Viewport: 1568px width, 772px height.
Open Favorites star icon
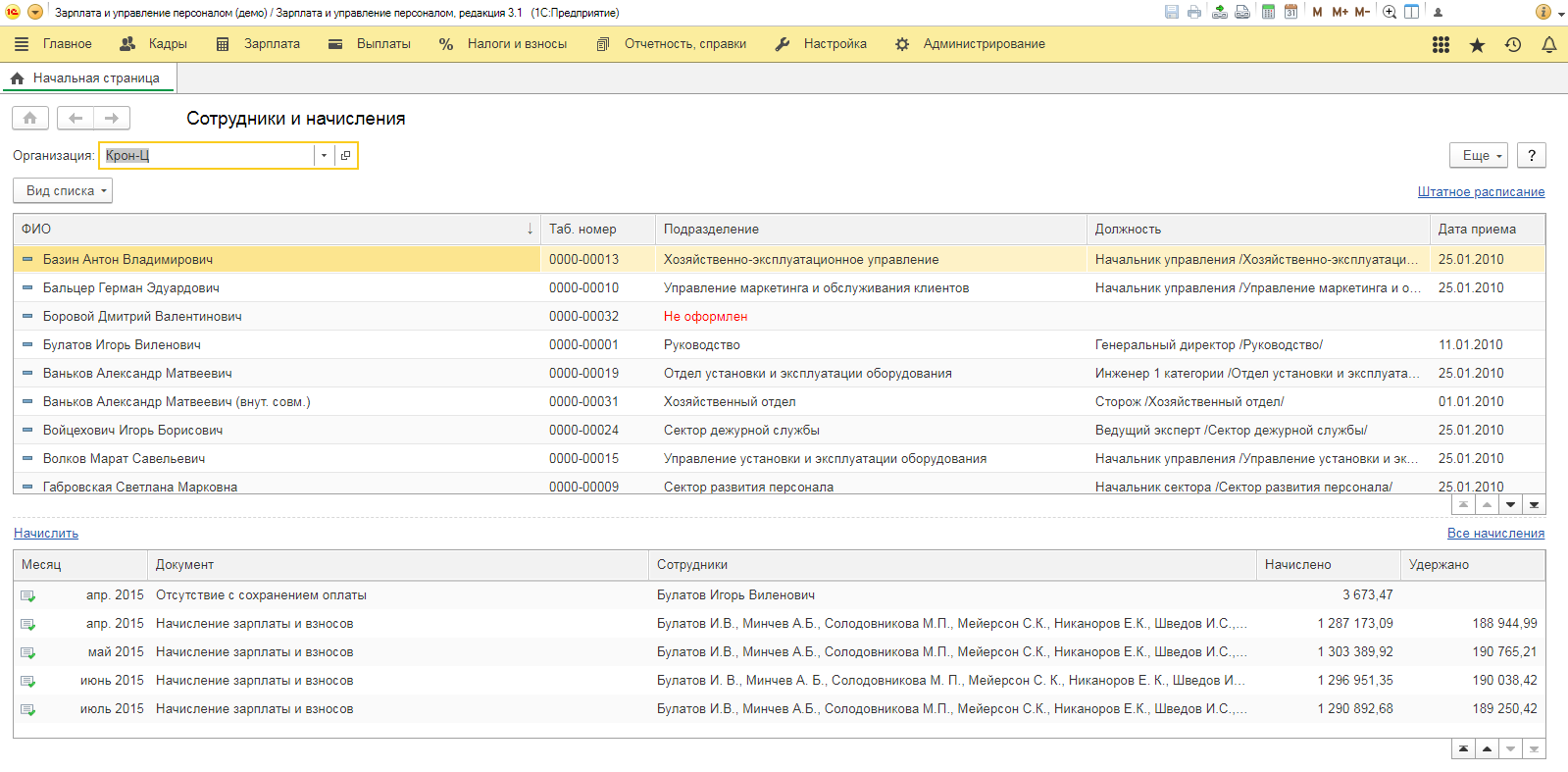pos(1477,44)
